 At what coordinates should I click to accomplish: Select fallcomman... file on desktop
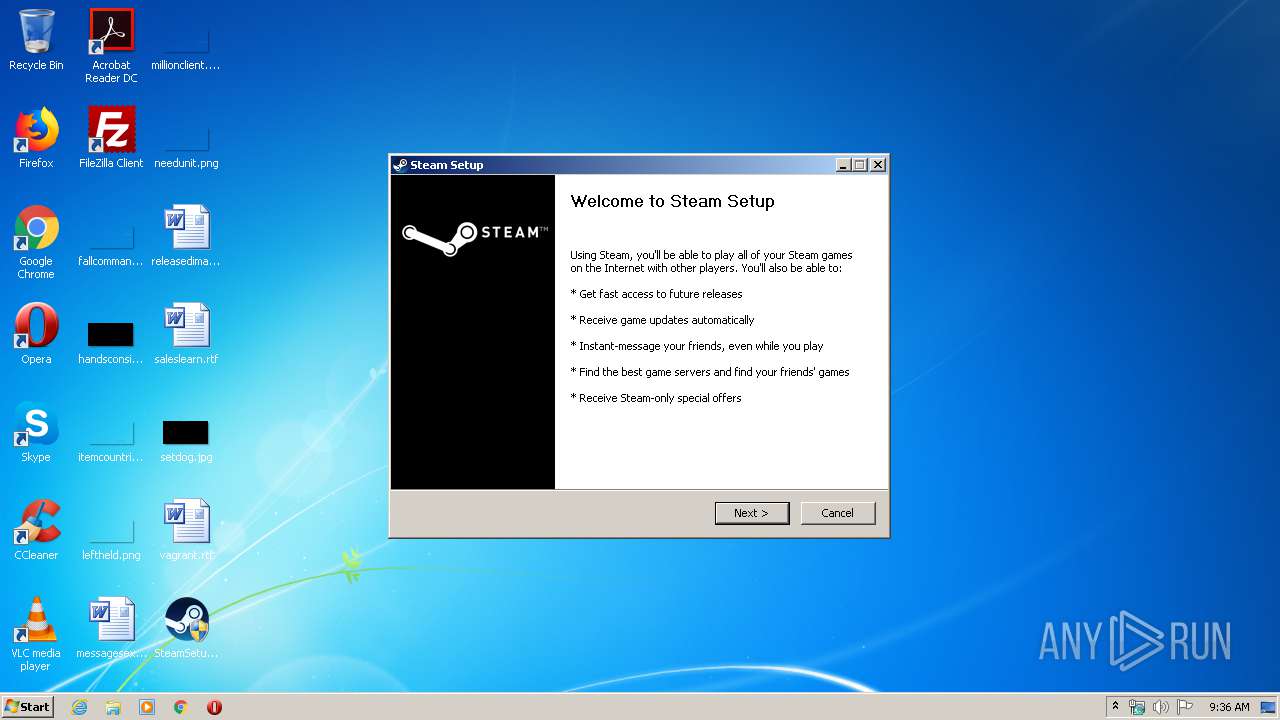[111, 244]
